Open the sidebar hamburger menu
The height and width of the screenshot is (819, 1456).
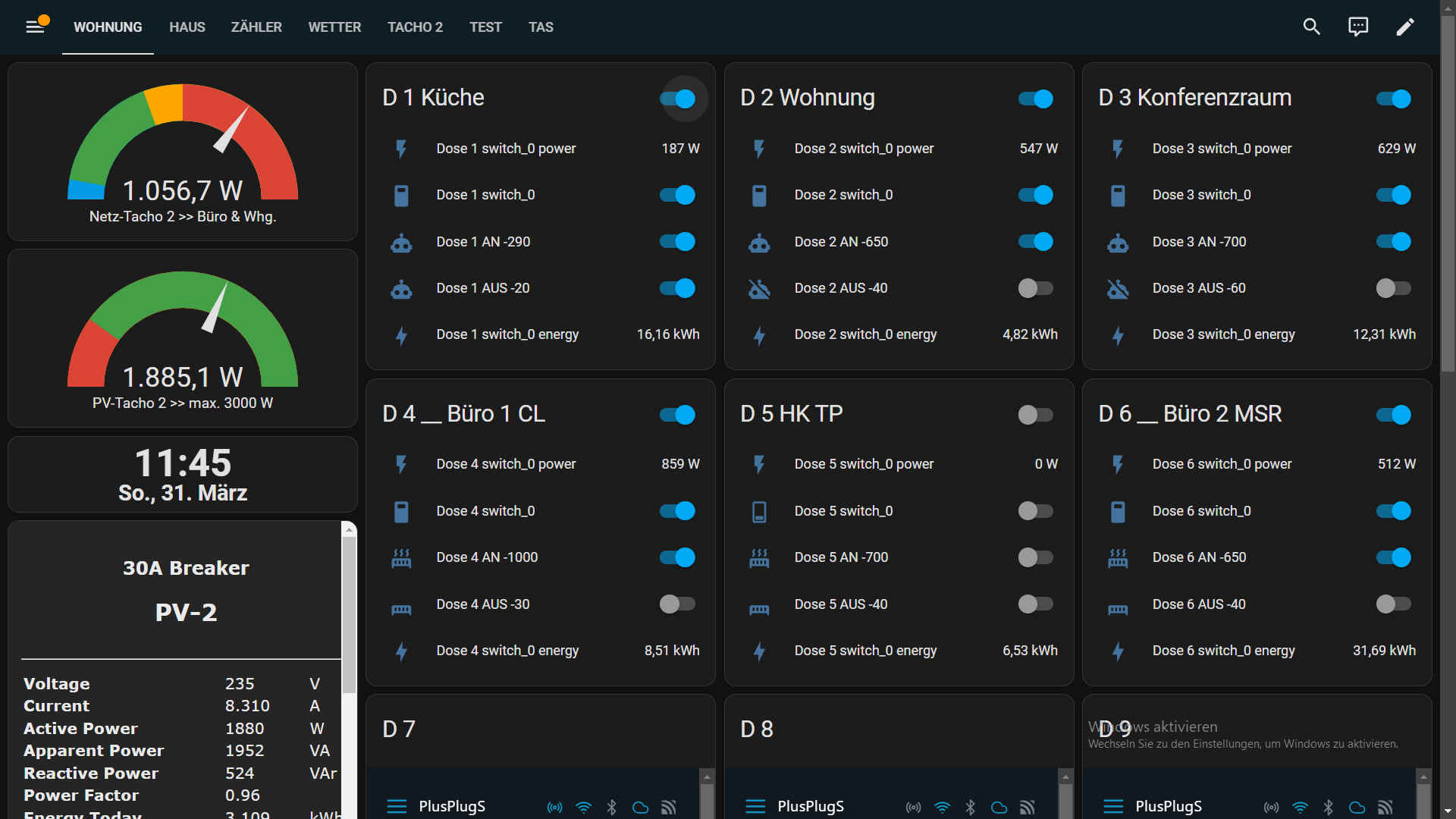click(35, 27)
